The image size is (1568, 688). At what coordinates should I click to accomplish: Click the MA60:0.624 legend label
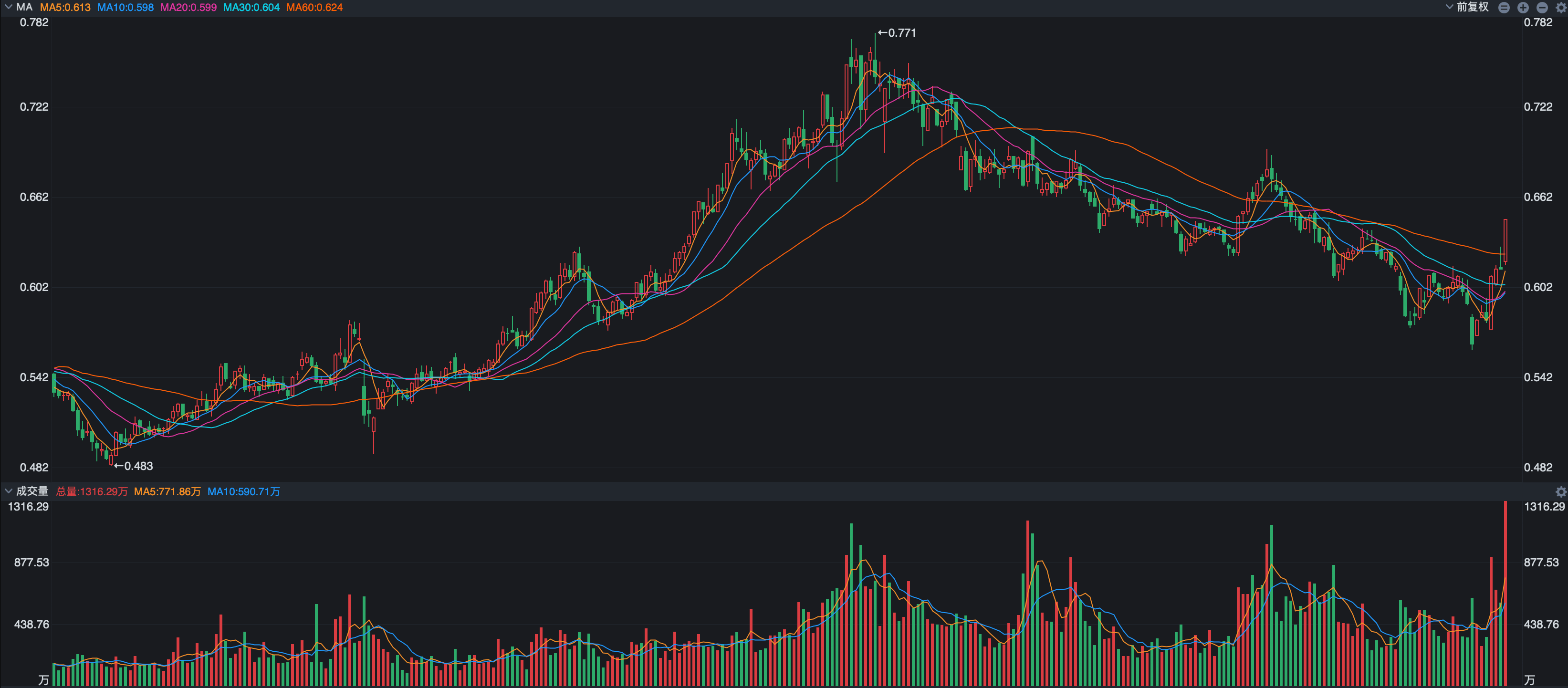[x=314, y=7]
